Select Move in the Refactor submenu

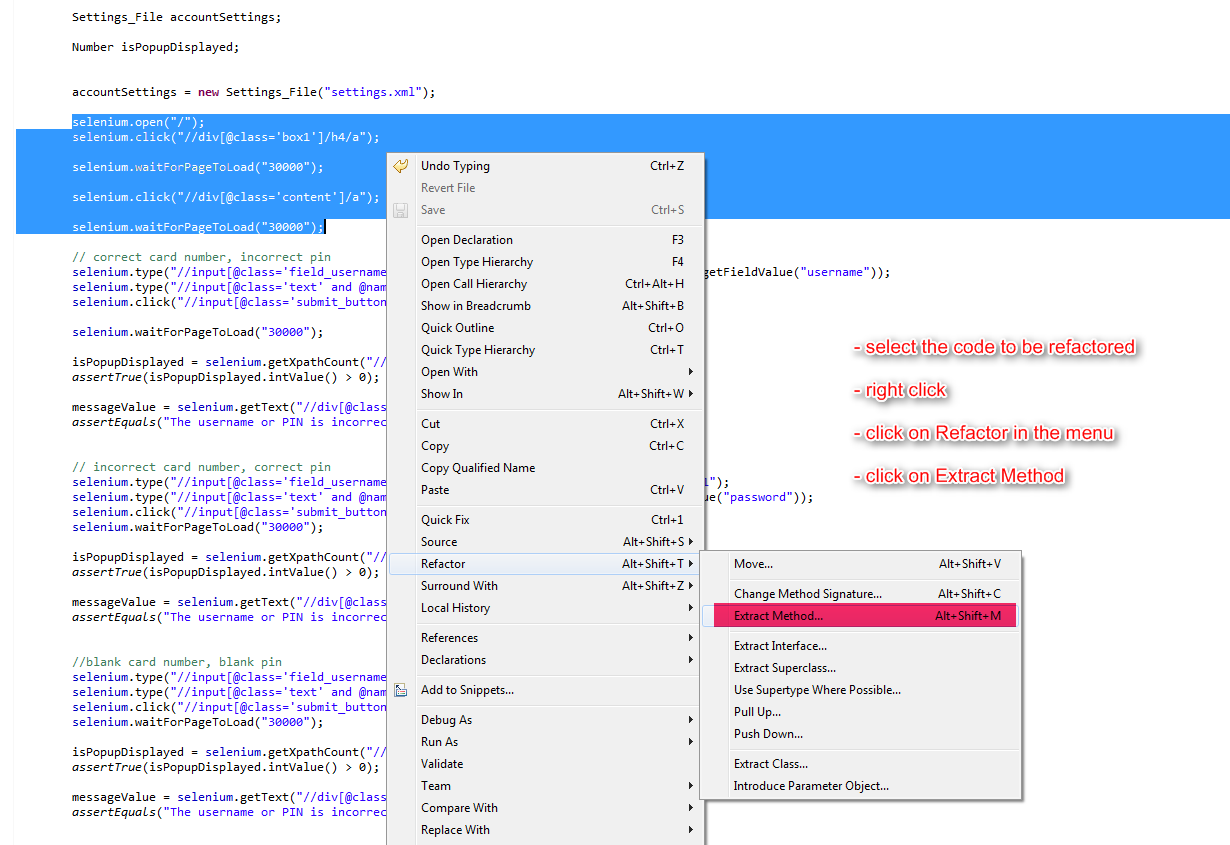[x=860, y=564]
